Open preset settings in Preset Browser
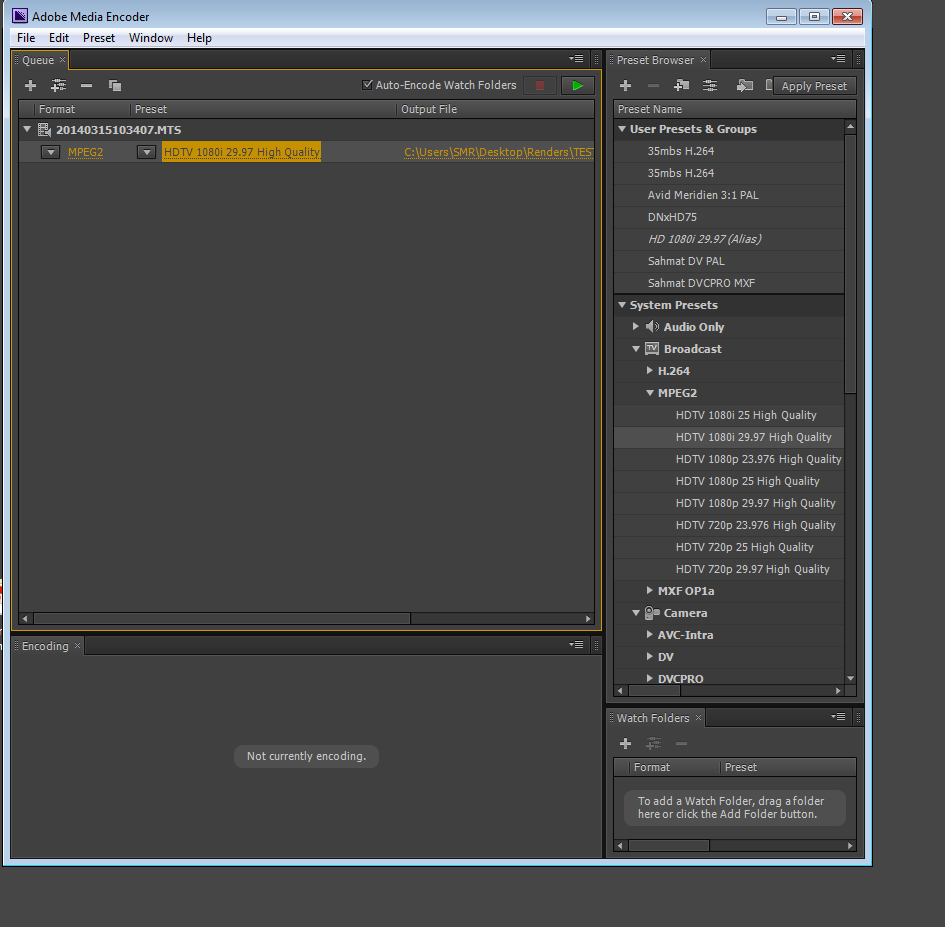 [x=710, y=86]
